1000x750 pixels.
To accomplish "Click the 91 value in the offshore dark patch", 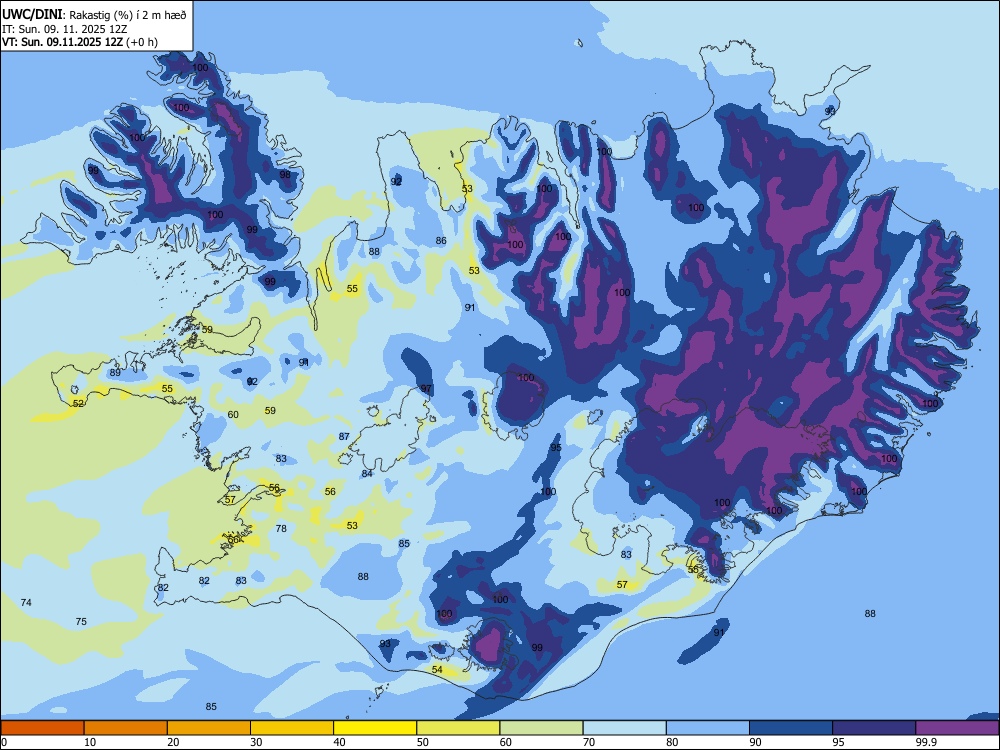I will tap(719, 633).
